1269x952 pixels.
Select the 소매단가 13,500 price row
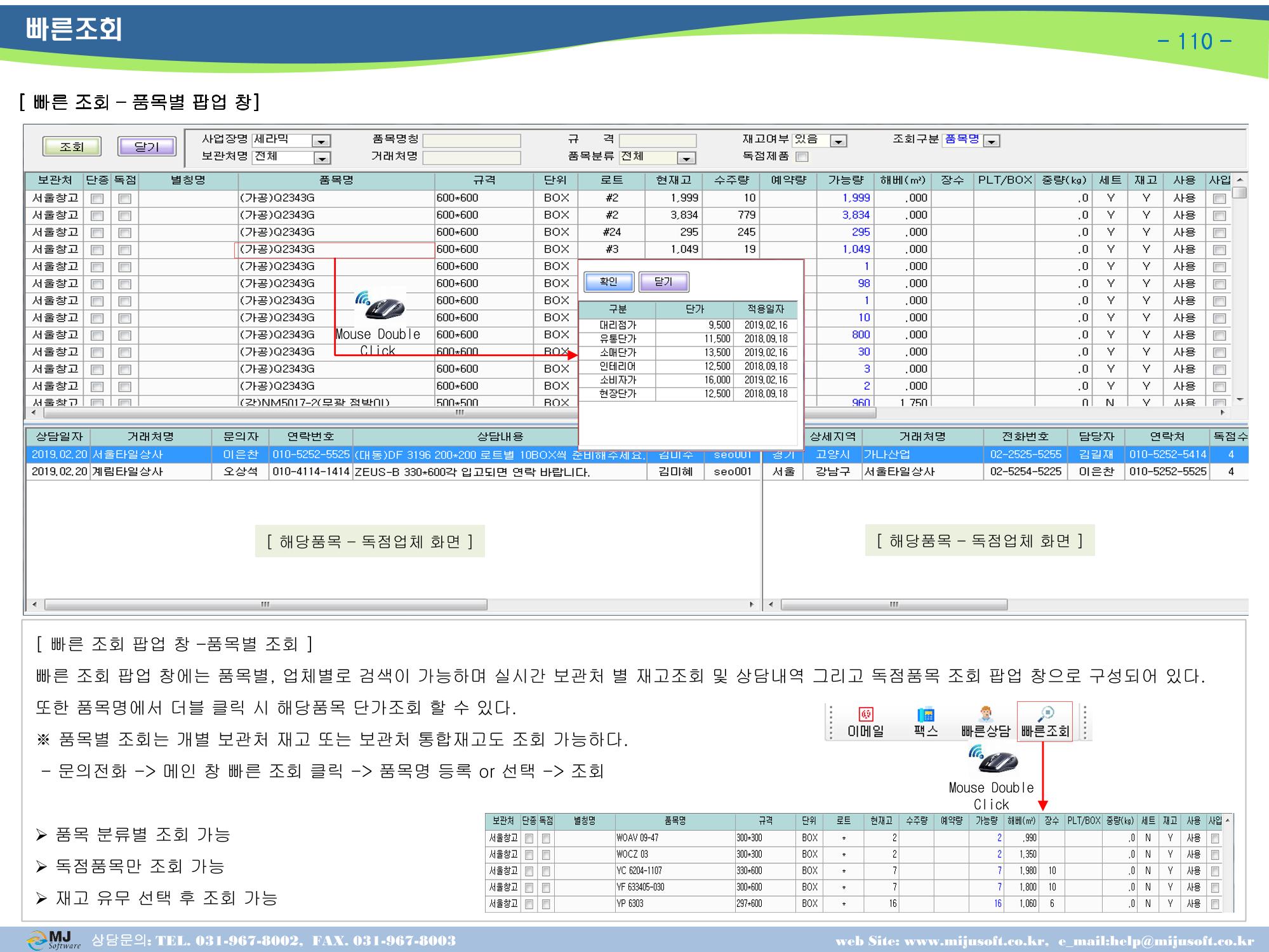pos(688,353)
